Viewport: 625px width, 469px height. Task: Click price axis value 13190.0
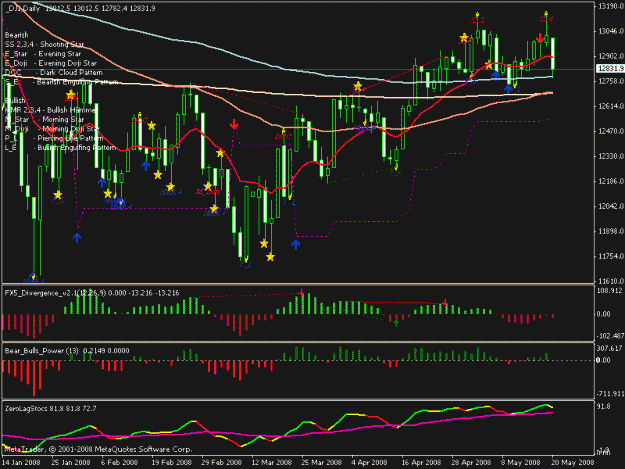(611, 6)
